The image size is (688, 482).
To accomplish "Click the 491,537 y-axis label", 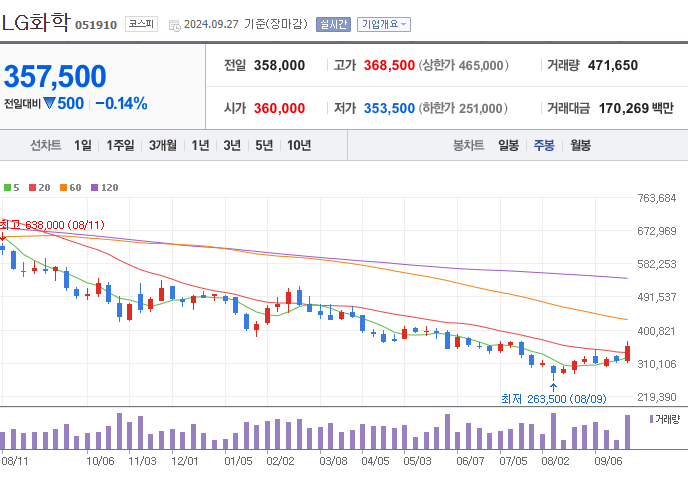I will [657, 297].
